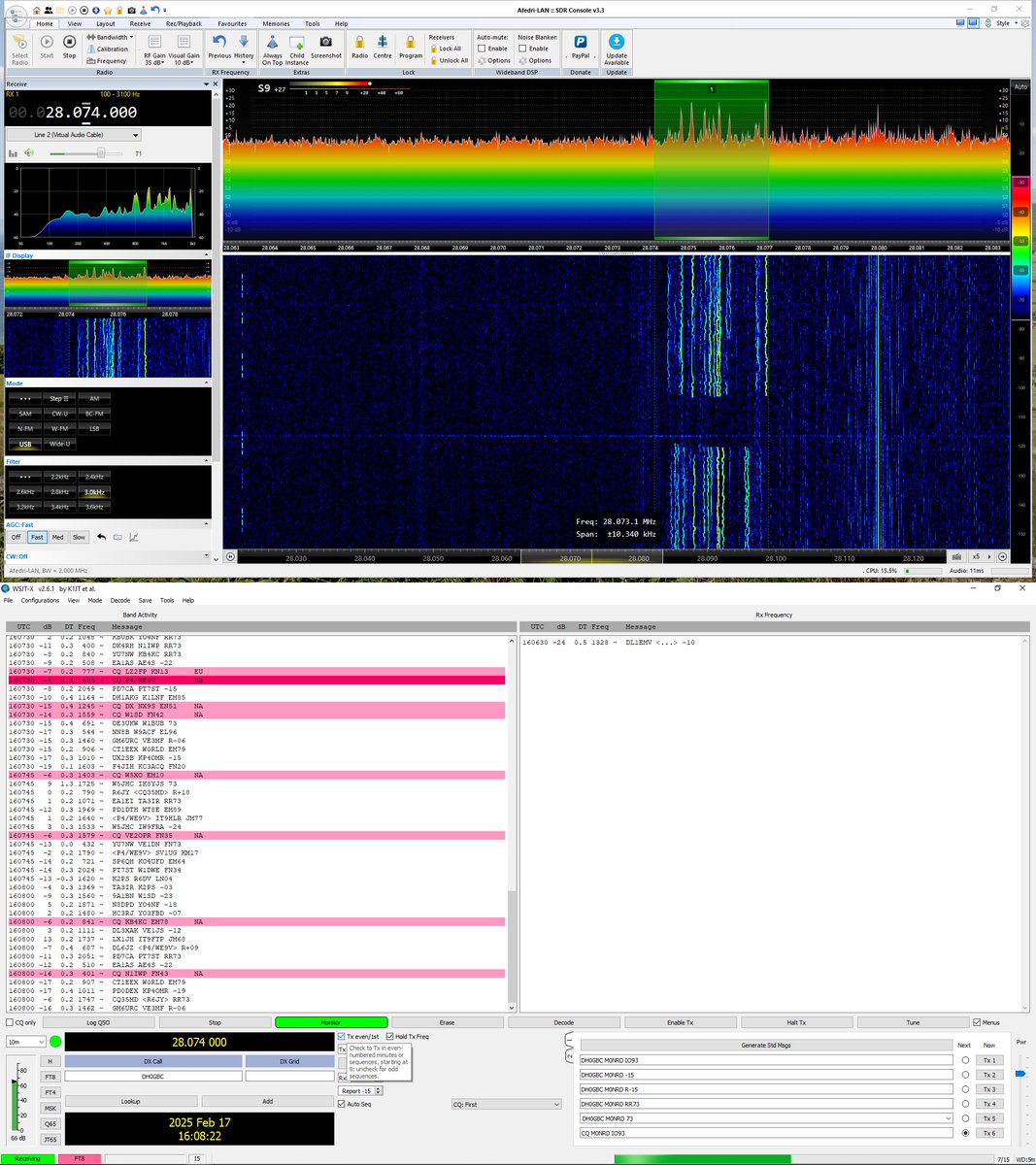
Task: Toggle CQ only checkbox in WSJT-X
Action: tap(10, 1022)
